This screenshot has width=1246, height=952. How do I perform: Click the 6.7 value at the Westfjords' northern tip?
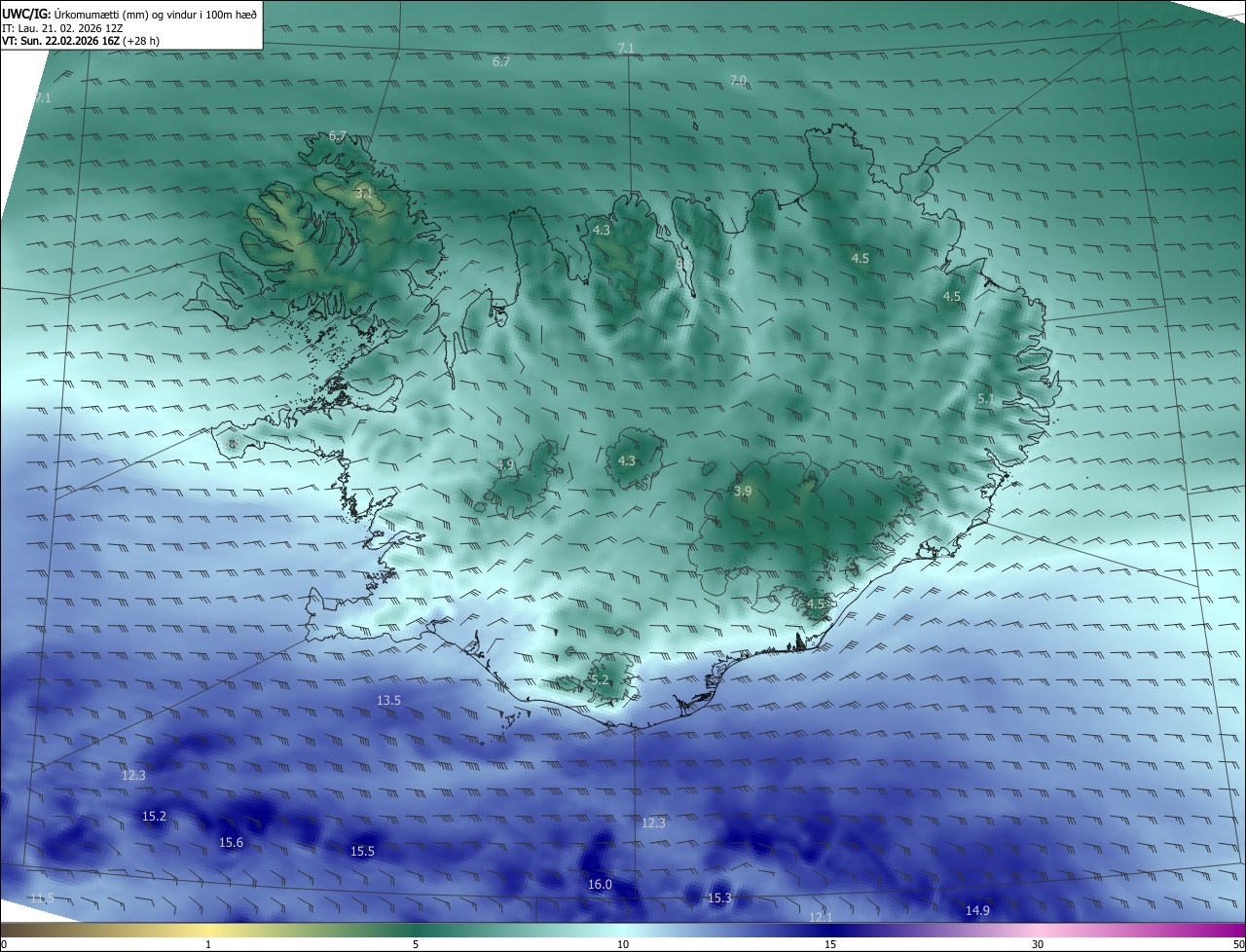tap(338, 135)
